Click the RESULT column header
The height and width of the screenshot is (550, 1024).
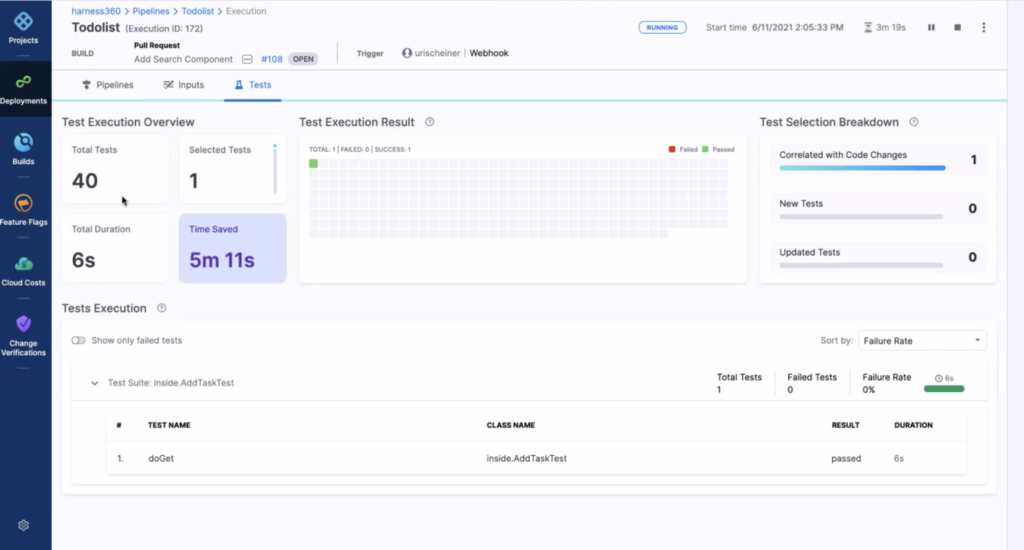[x=845, y=425]
